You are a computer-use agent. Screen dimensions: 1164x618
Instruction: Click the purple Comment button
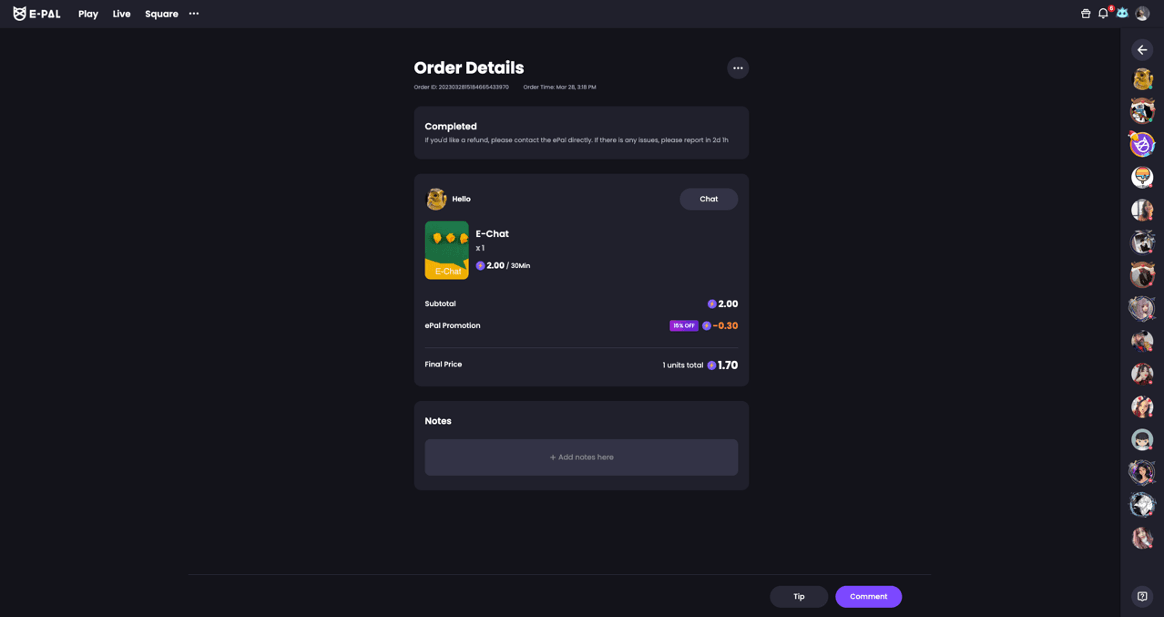(x=868, y=597)
